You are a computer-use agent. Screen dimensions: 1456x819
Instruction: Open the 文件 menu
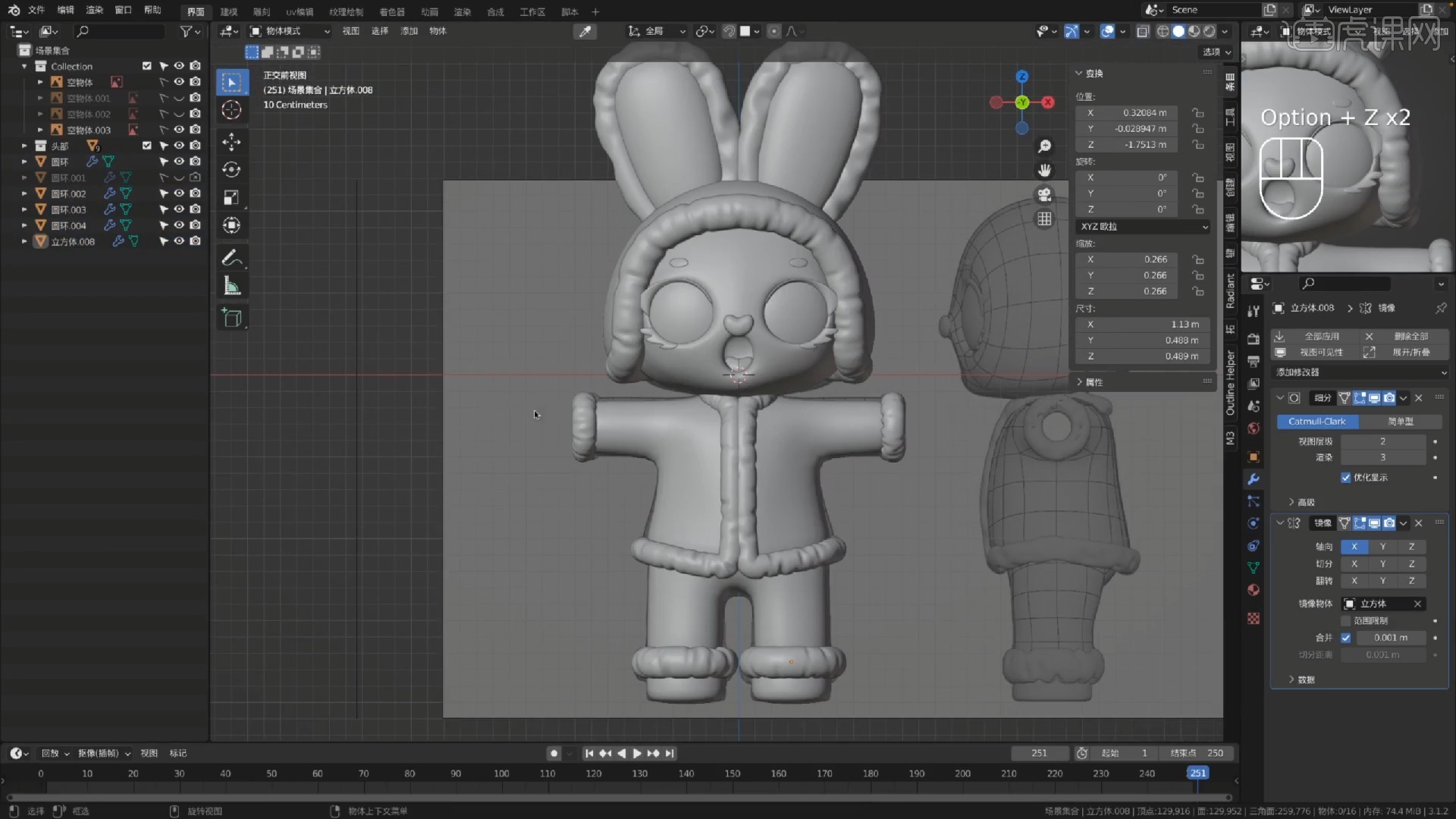(36, 10)
